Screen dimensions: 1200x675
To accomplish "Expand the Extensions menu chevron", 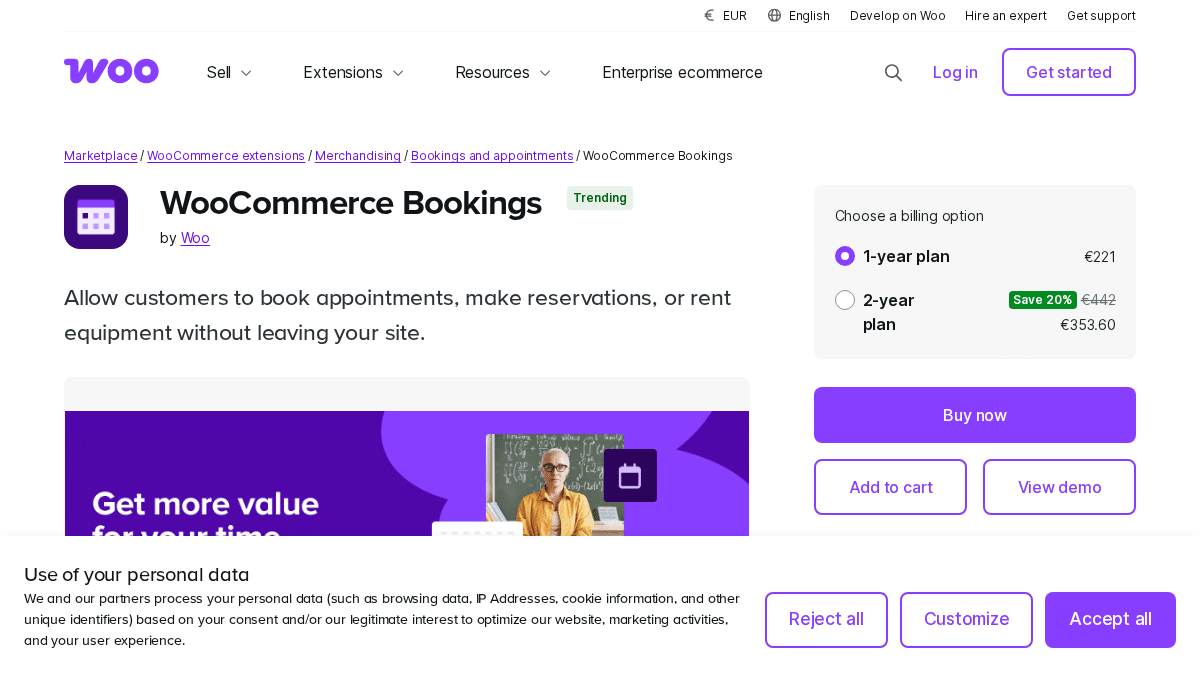I will 398,73.
